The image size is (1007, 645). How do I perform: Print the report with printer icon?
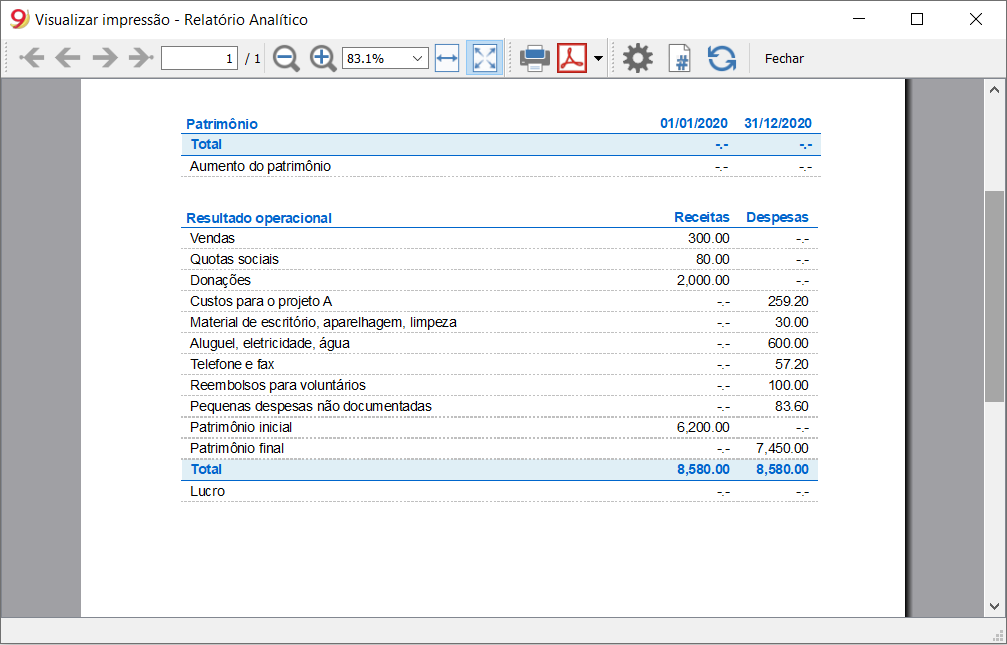point(535,58)
